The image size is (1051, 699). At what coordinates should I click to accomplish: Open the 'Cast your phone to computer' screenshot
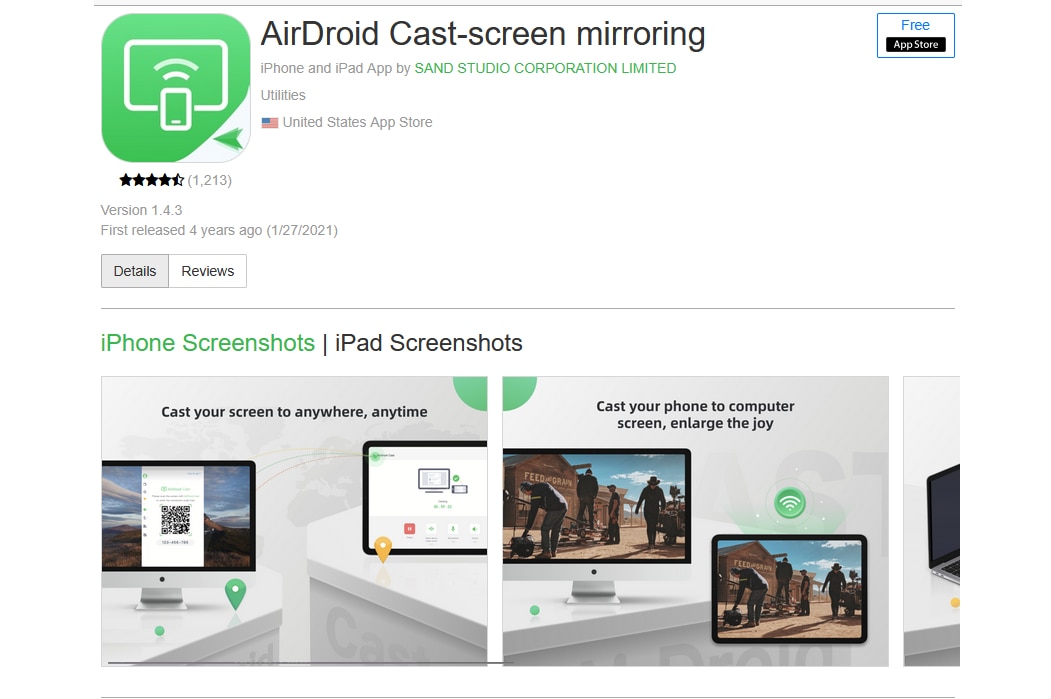click(x=696, y=521)
